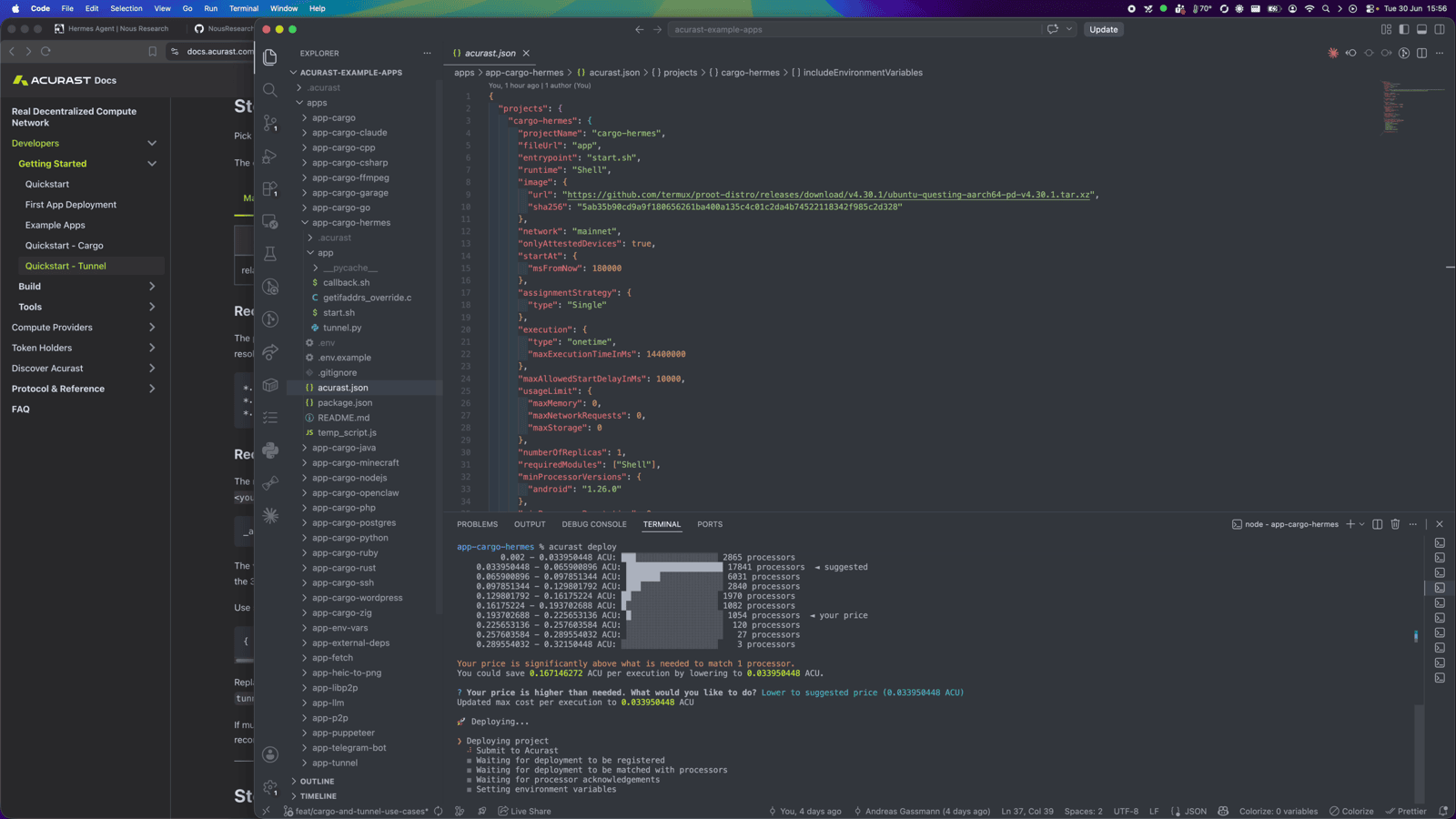The width and height of the screenshot is (1456, 819).
Task: Open Explorer views and more actions ellipsis
Action: pos(427,53)
